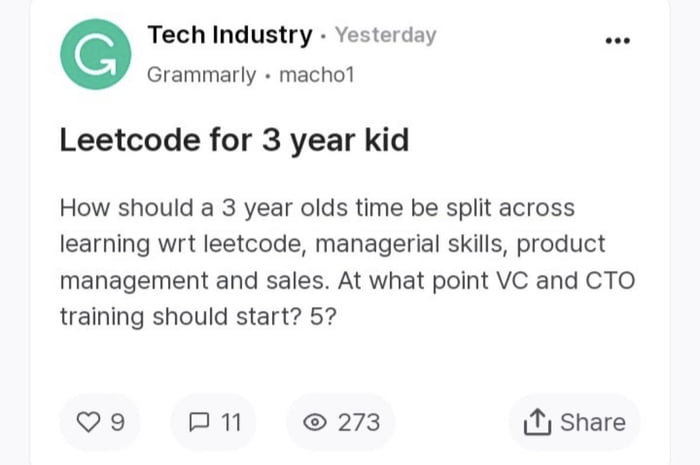The height and width of the screenshot is (465, 700).
Task: Click the Yesterday timestamp
Action: [x=386, y=35]
